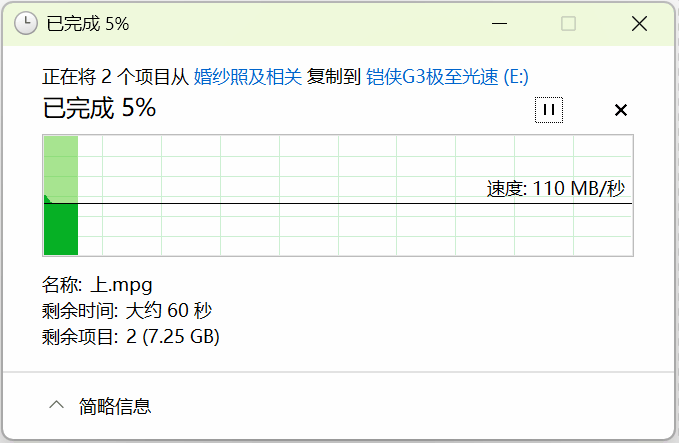Image resolution: width=679 pixels, height=443 pixels.
Task: Pause the file copy operation
Action: point(549,110)
